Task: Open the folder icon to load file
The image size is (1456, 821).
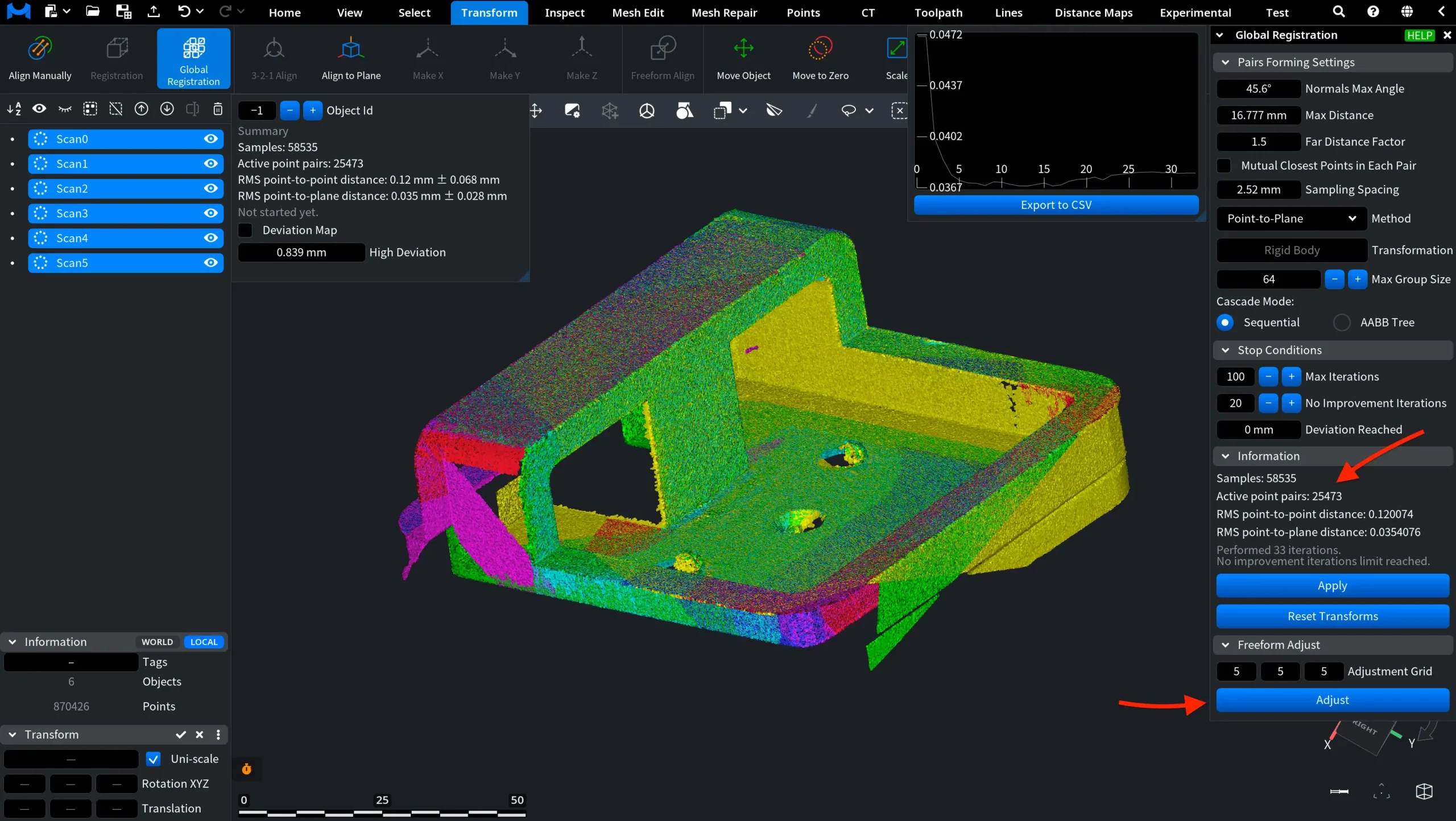Action: coord(92,12)
